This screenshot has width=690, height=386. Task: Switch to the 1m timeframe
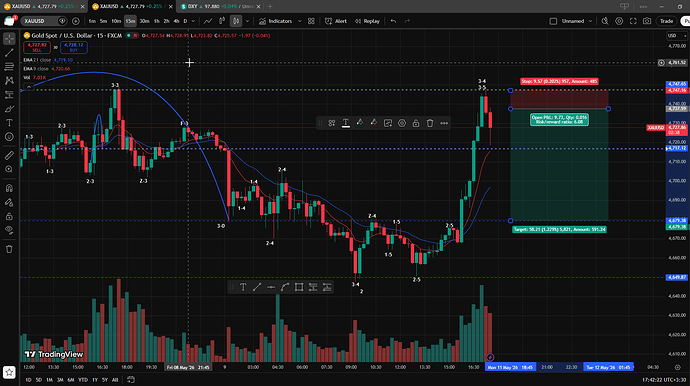(x=92, y=21)
